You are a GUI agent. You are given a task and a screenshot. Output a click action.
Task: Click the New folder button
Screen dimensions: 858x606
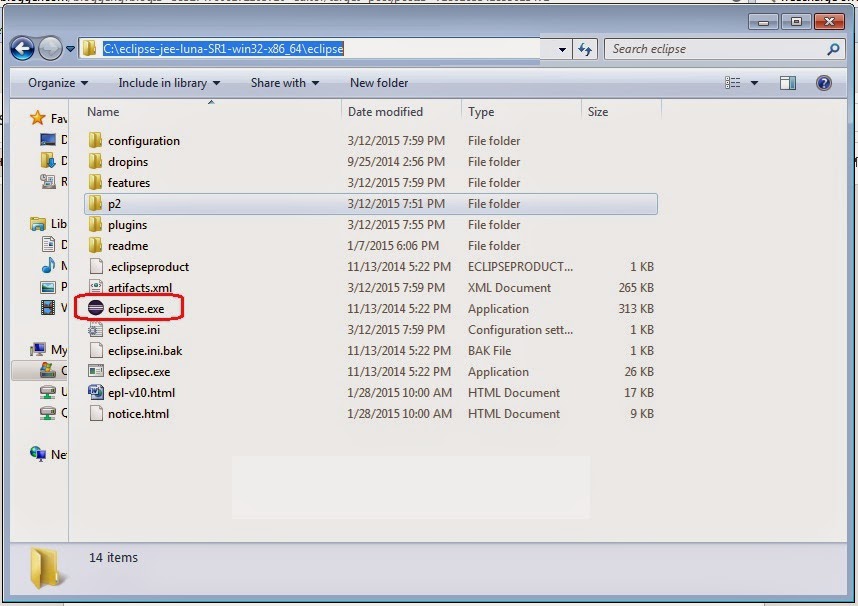(379, 83)
